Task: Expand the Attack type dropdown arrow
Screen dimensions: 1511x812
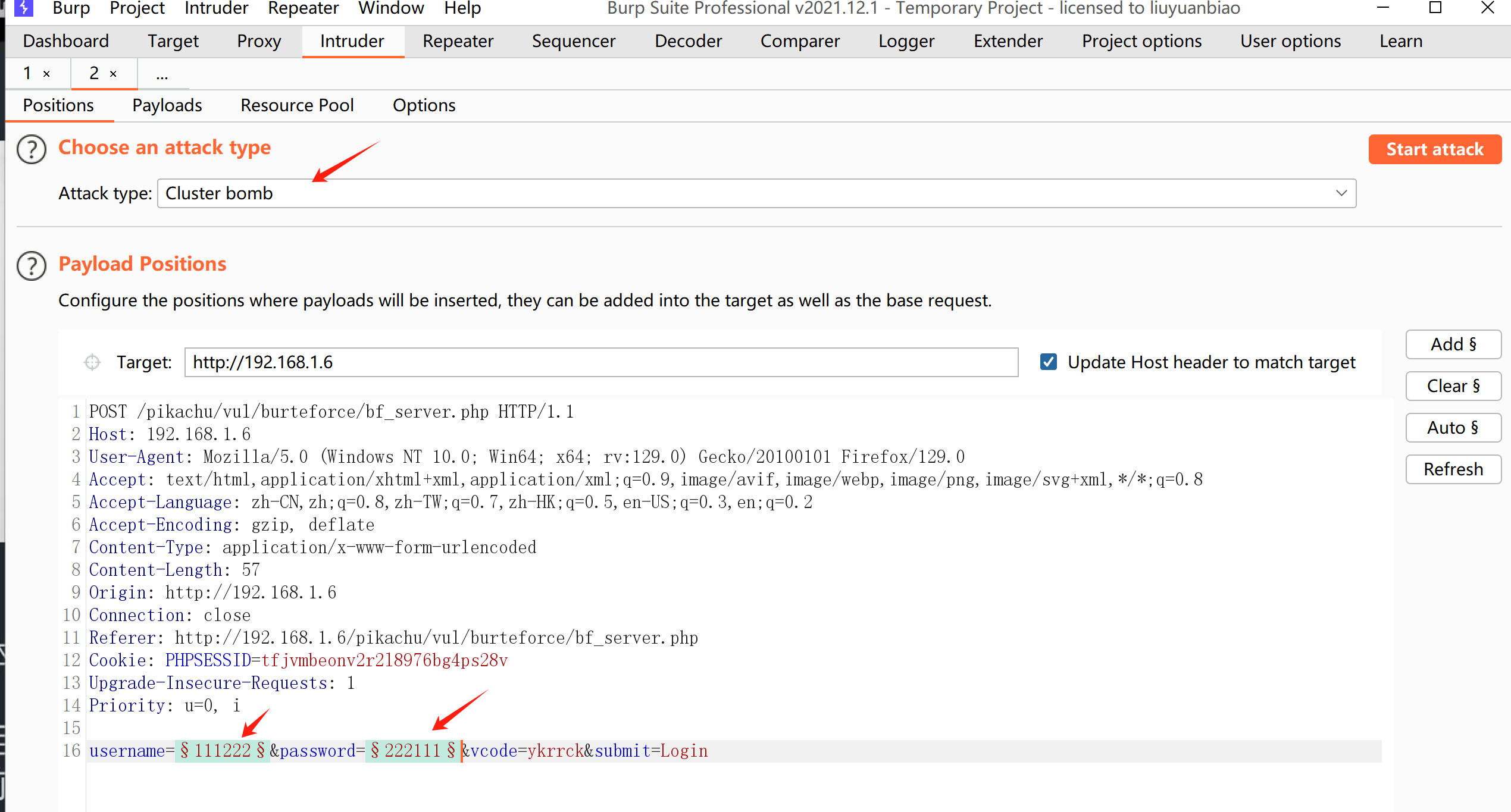Action: (x=1341, y=193)
